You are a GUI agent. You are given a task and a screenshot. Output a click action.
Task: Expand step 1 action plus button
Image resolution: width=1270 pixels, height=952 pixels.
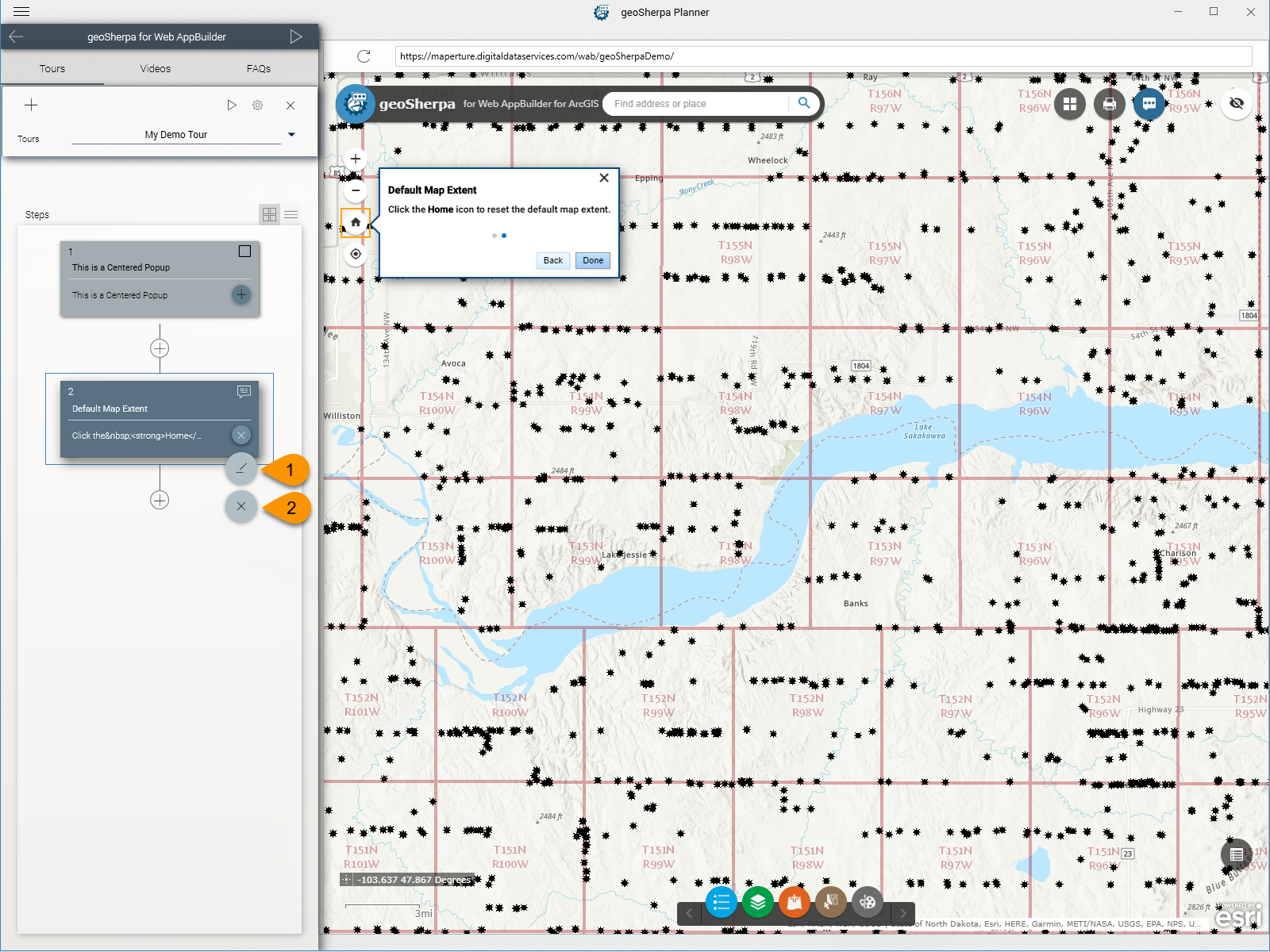[241, 294]
